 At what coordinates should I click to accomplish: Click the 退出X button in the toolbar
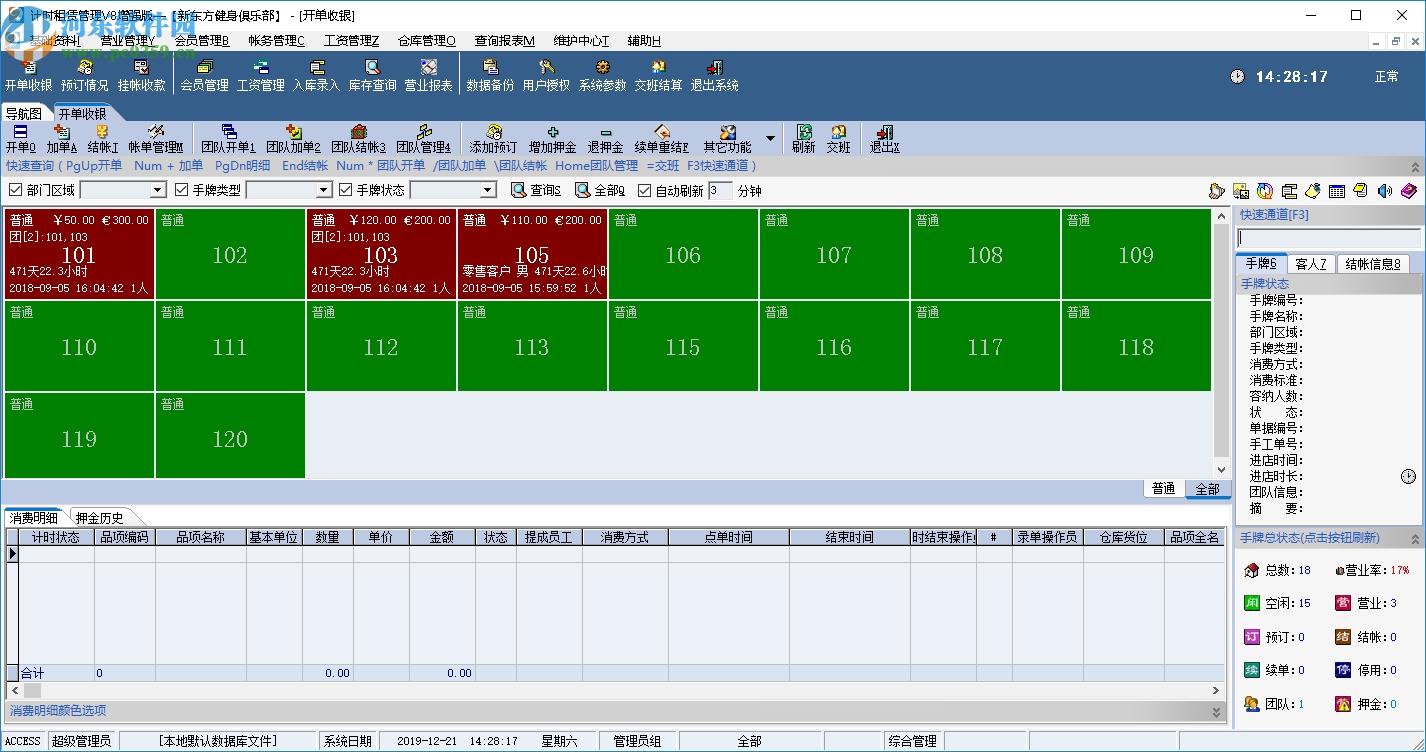884,139
